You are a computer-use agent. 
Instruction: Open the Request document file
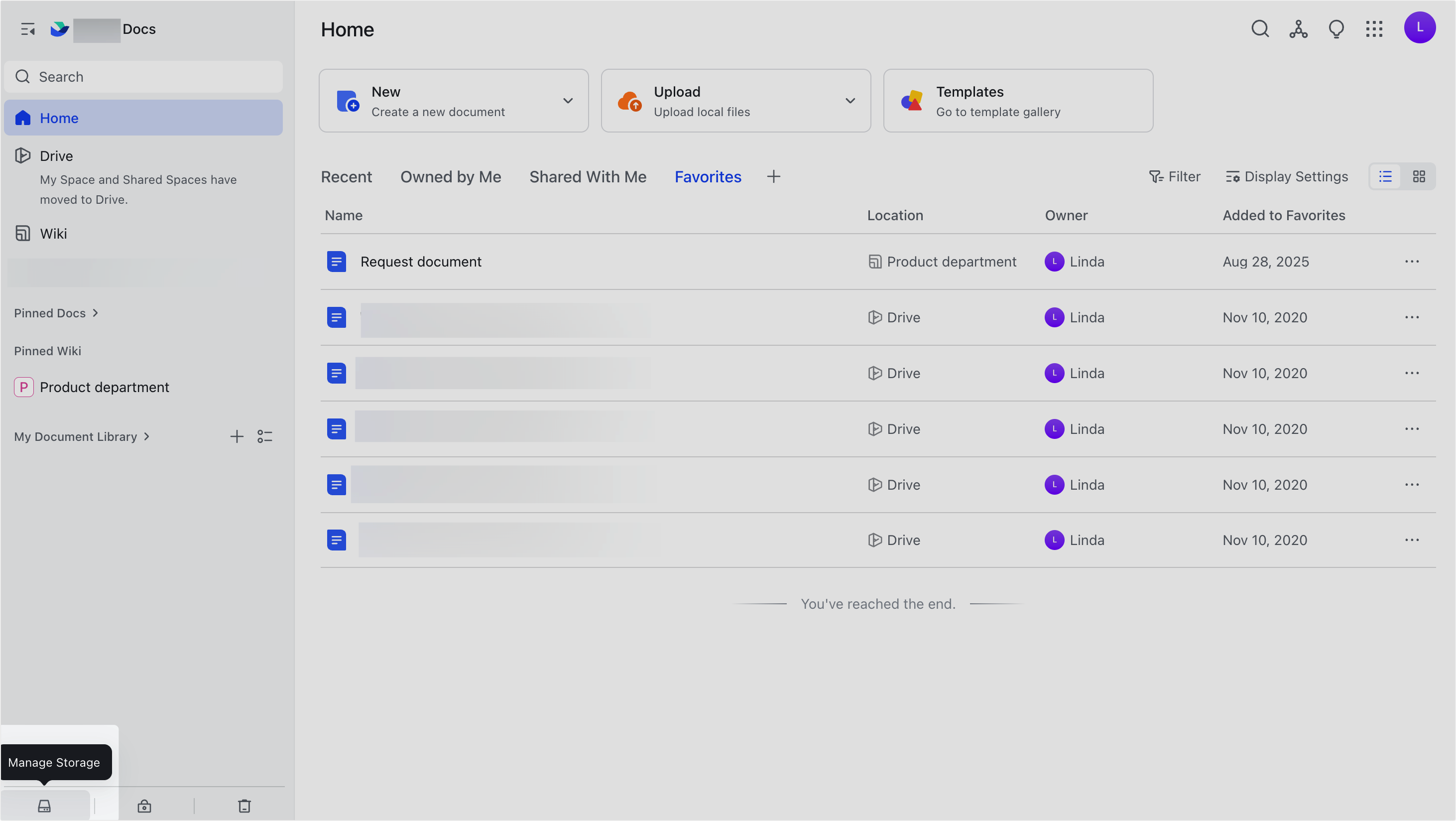coord(421,262)
